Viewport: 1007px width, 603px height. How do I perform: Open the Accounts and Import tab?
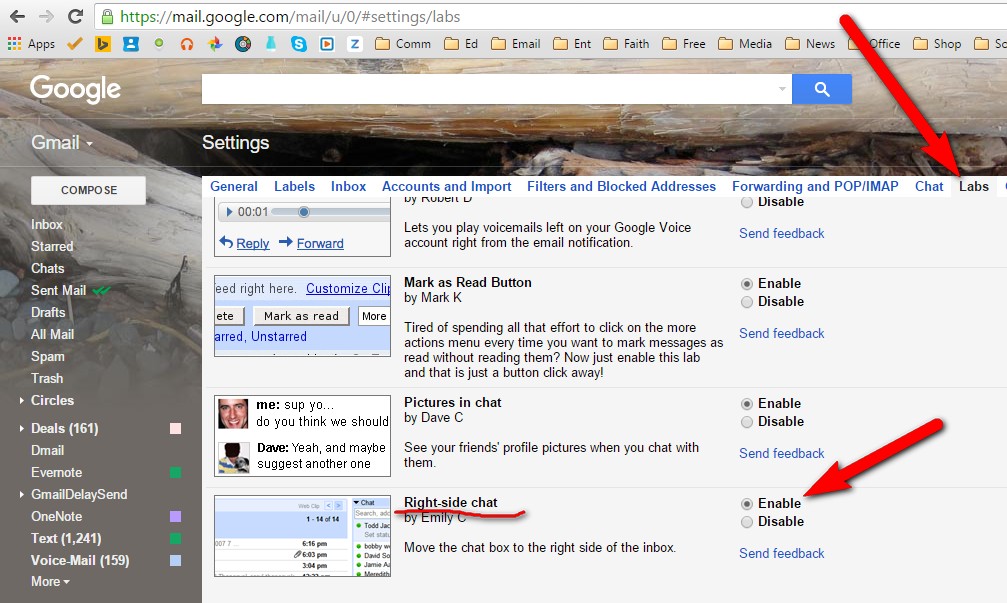tap(446, 186)
